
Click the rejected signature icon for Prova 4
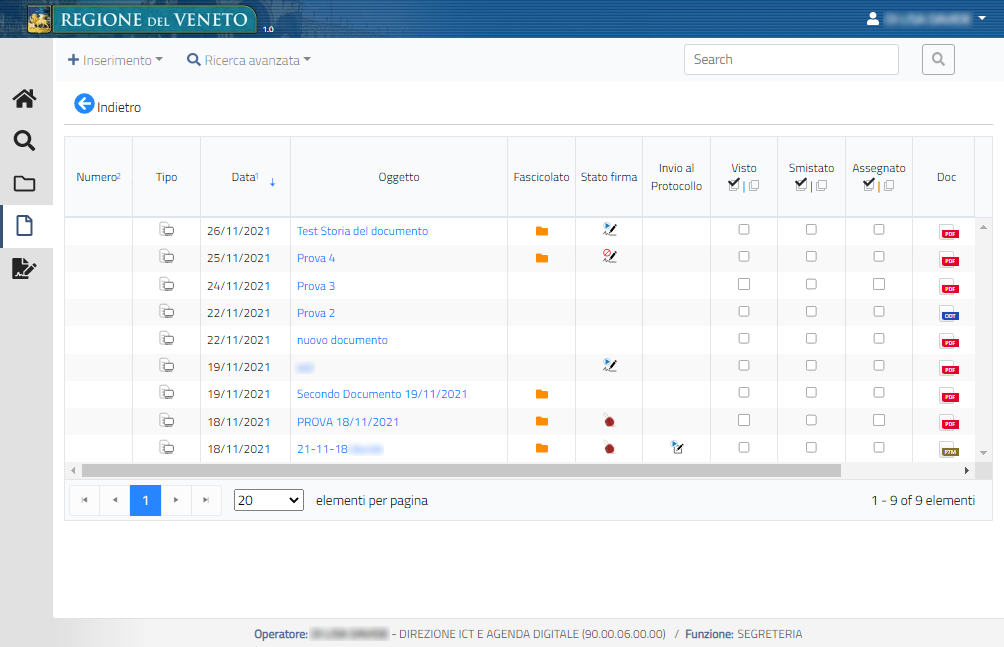610,256
